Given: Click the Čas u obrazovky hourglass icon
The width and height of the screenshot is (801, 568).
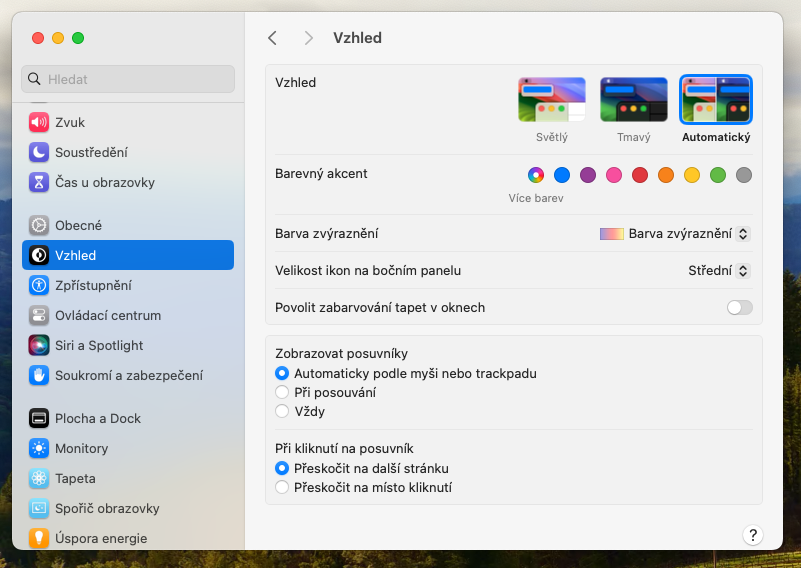Looking at the screenshot, I should click(39, 182).
